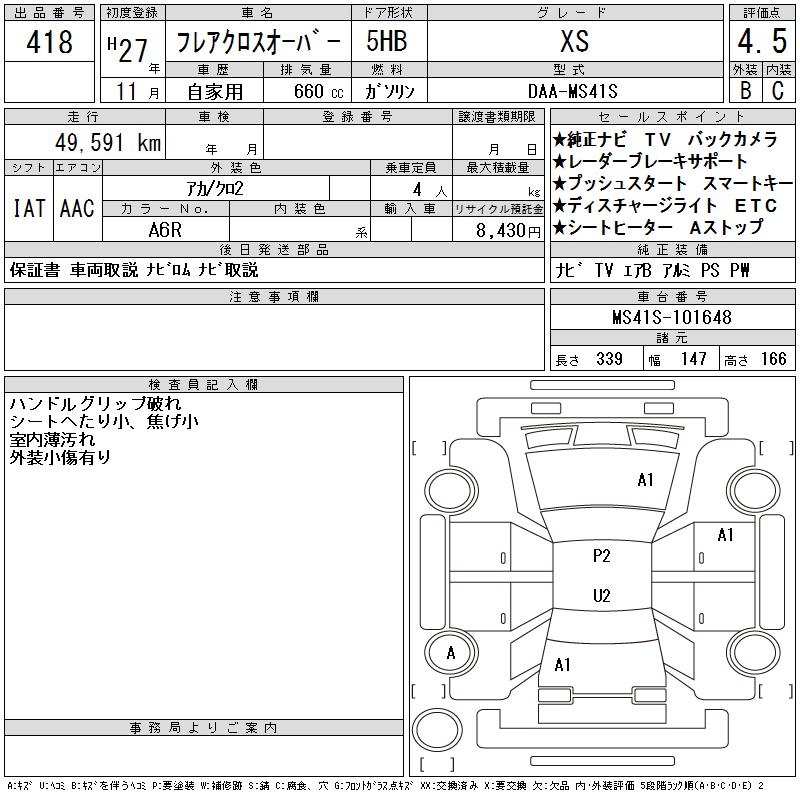Click the displacement value 660 cc

tap(318, 91)
